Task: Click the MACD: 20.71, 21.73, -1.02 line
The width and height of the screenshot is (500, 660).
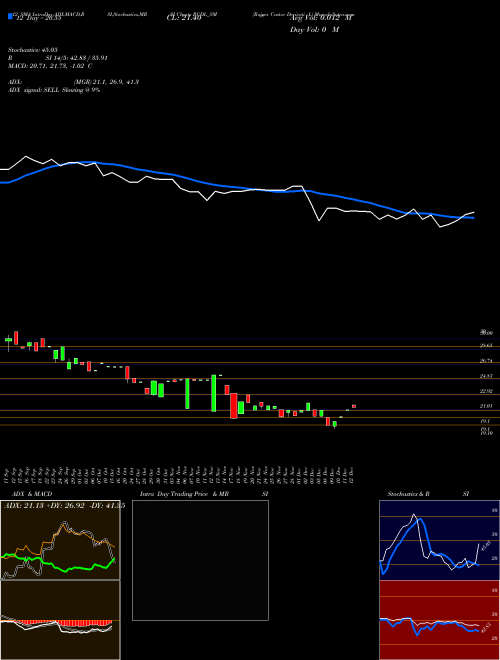Action: click(50, 66)
